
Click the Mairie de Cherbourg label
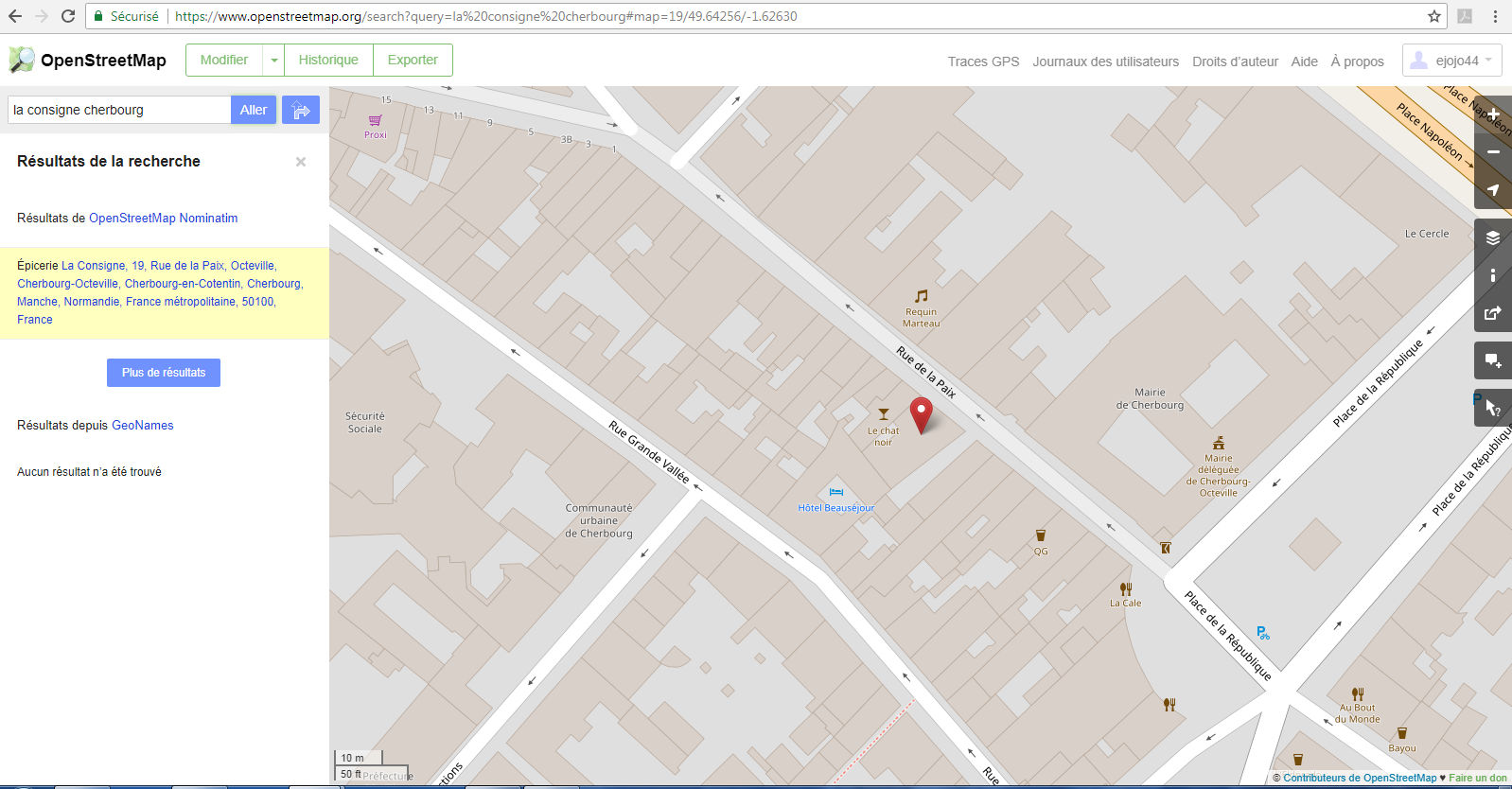pos(1150,398)
